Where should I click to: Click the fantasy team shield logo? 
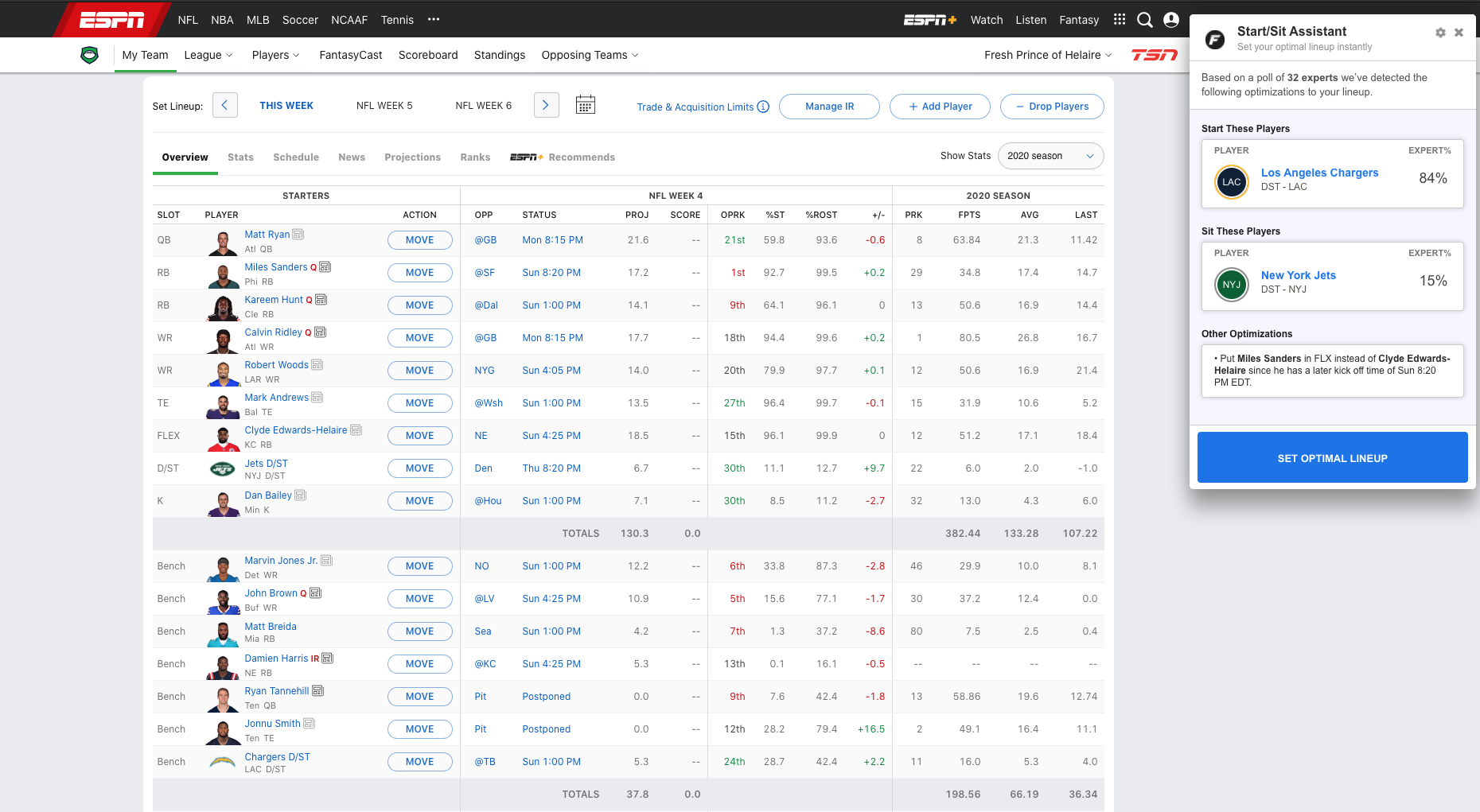[x=90, y=55]
